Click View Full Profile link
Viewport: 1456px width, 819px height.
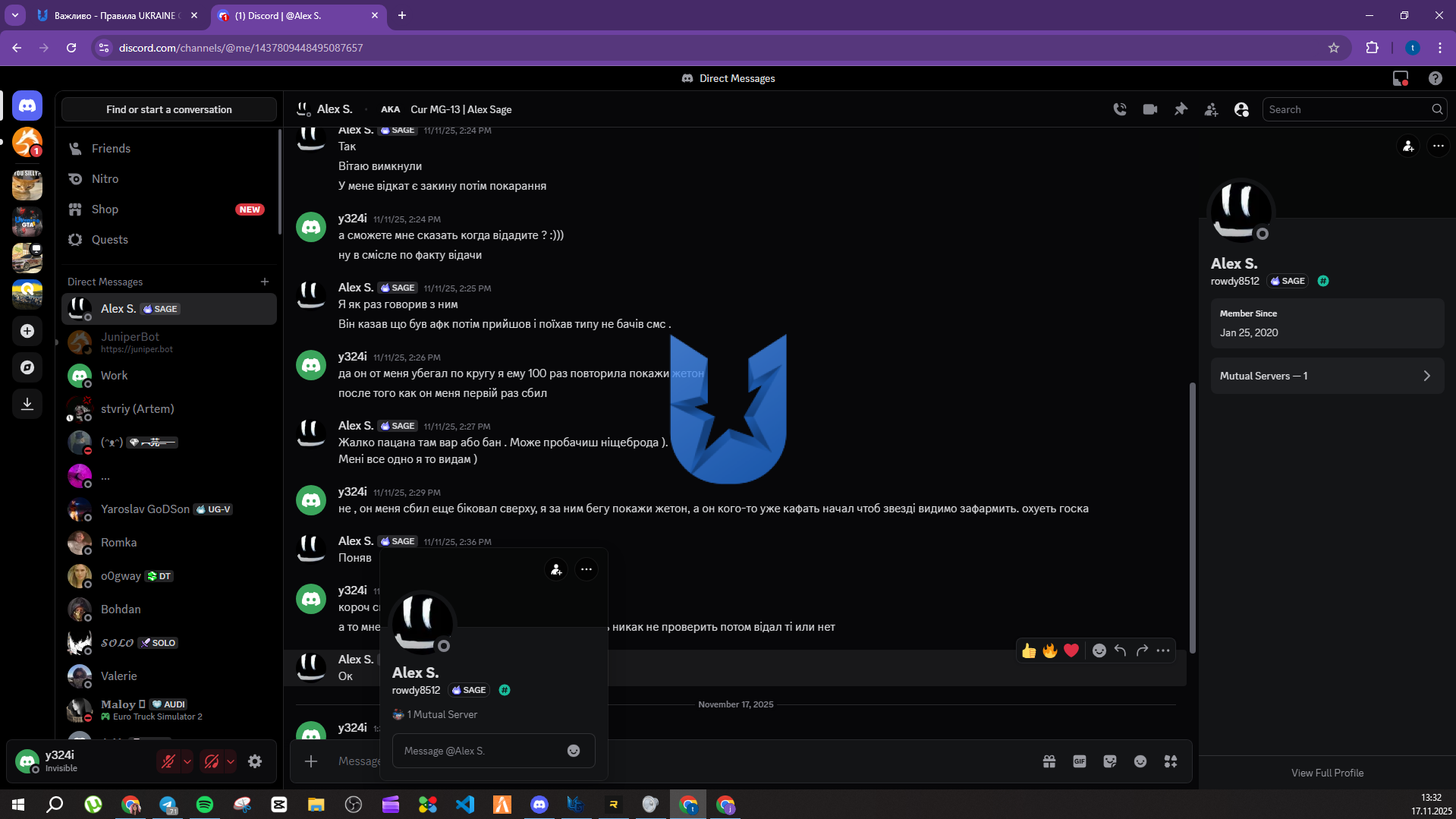[x=1327, y=773]
